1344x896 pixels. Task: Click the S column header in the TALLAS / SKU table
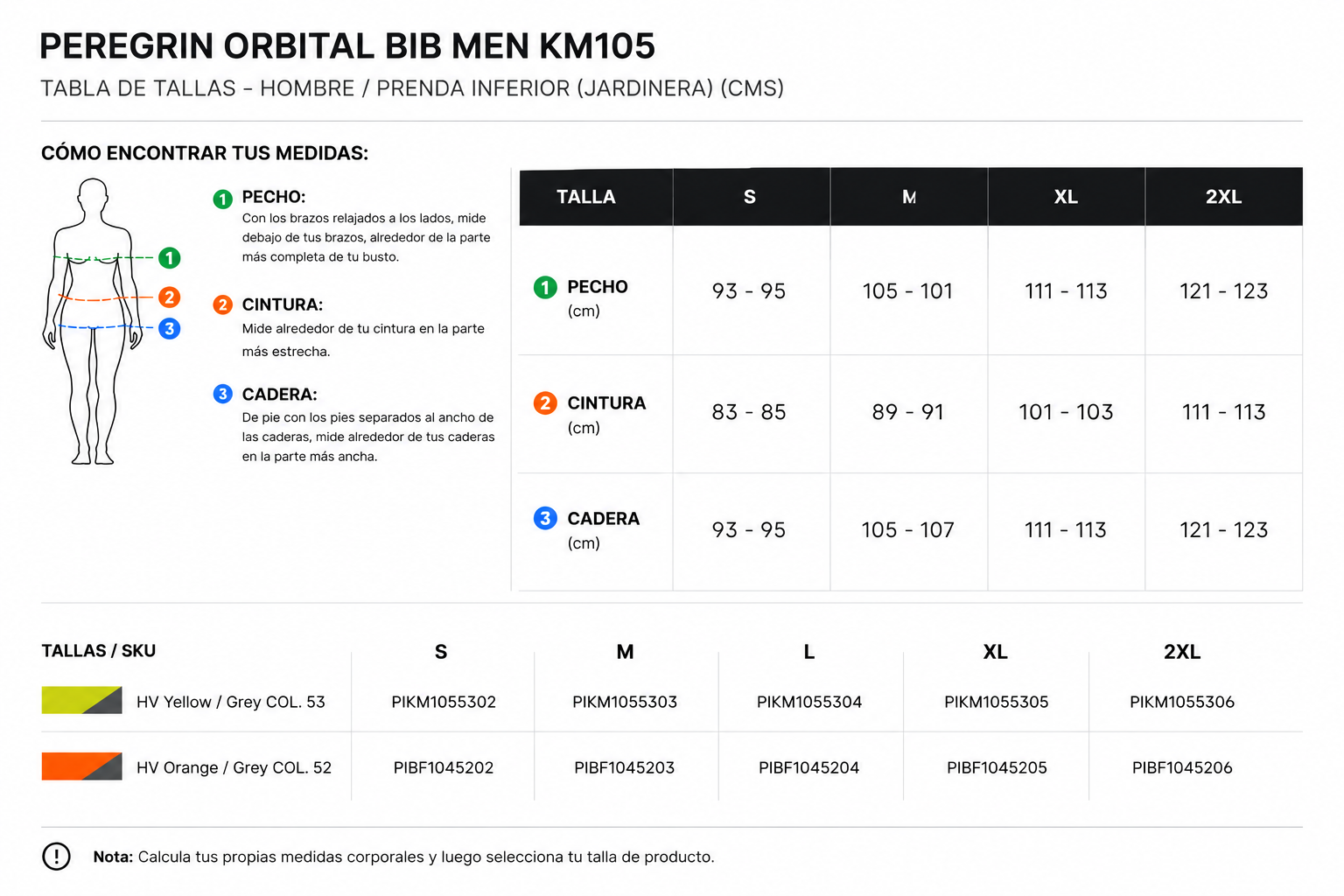(441, 652)
